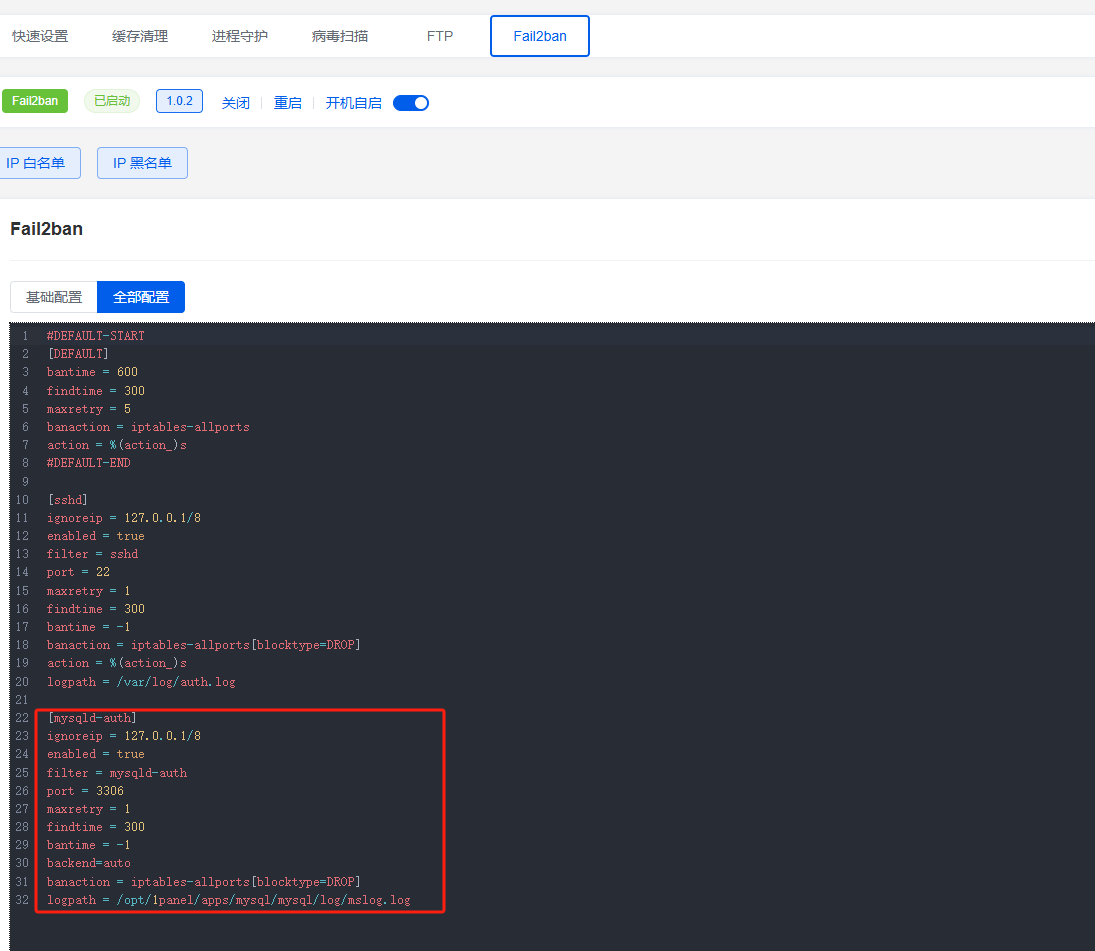
Task: Select the 全部配置 view
Action: pyautogui.click(x=141, y=297)
